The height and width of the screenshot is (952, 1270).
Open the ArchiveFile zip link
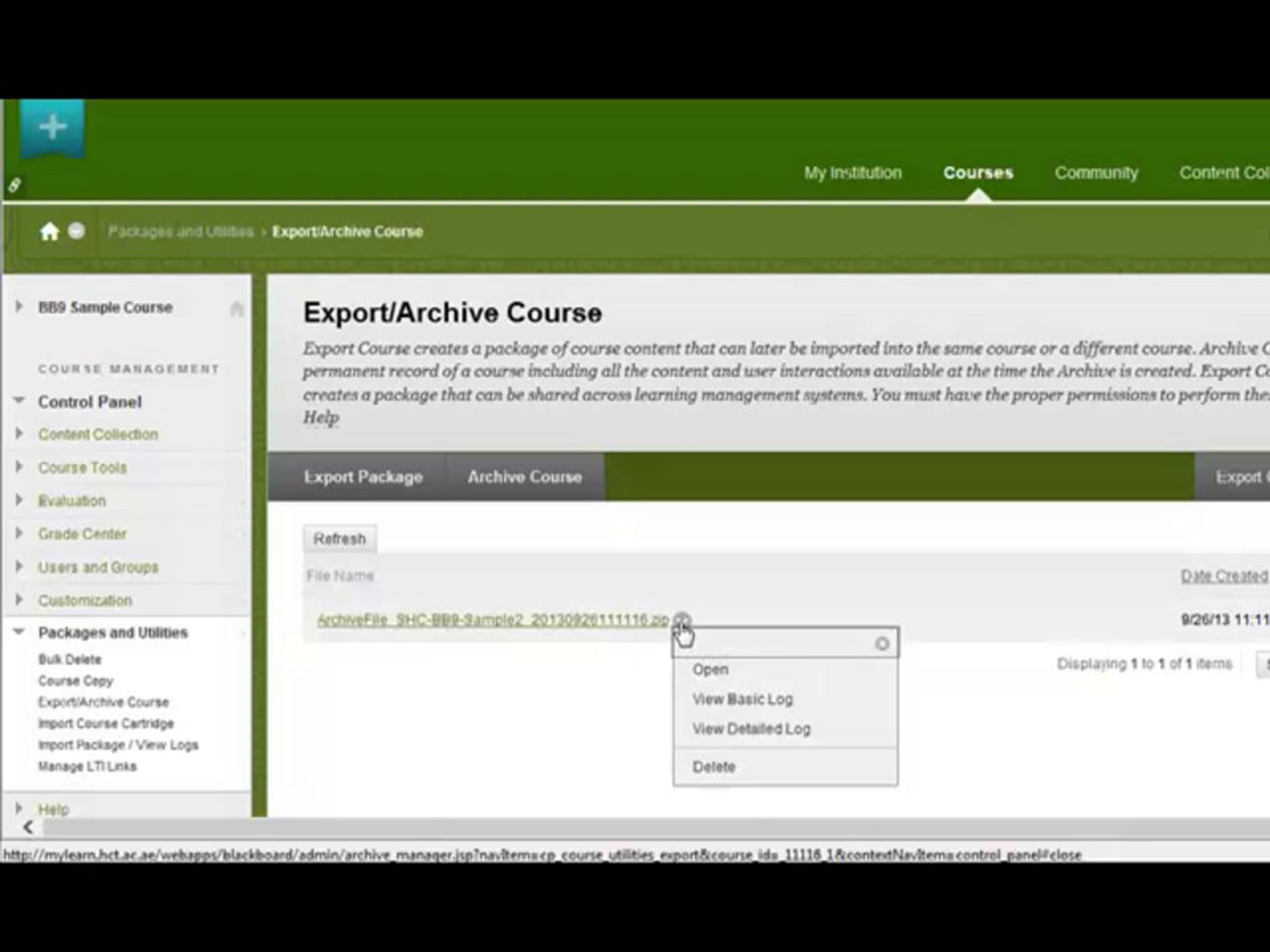(x=493, y=620)
